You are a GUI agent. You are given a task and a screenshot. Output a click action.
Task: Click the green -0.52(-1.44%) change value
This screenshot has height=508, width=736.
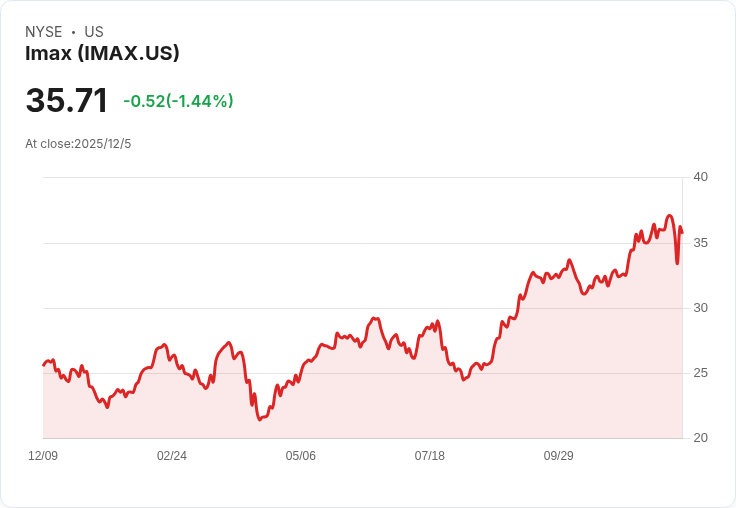pos(178,101)
